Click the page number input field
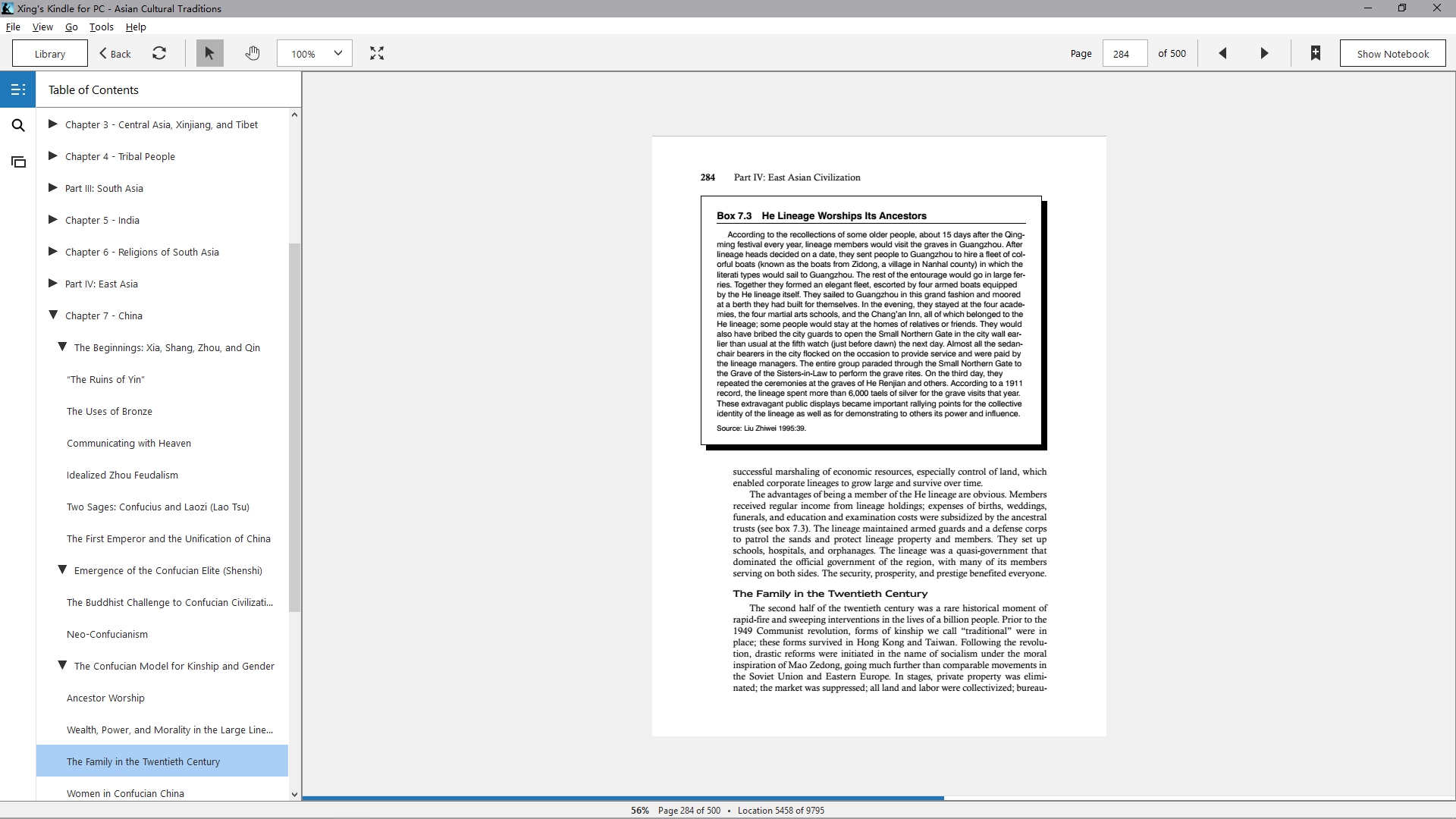Viewport: 1456px width, 819px height. click(1125, 53)
